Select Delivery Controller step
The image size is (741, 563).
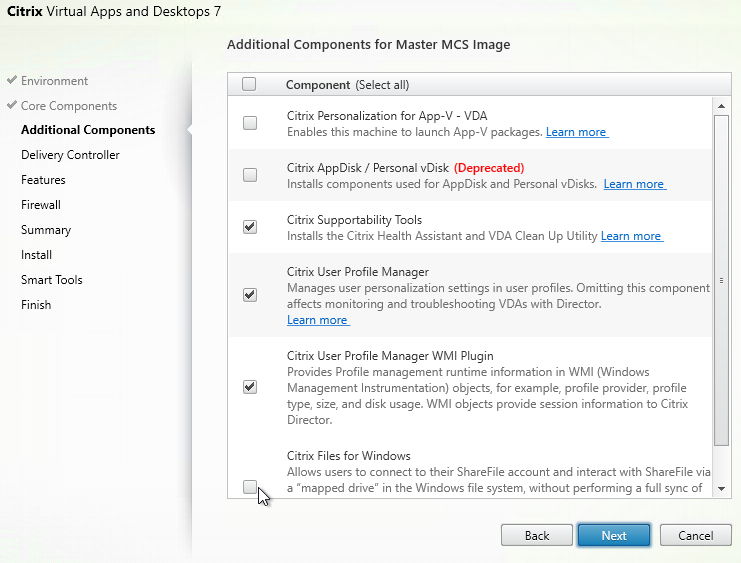[x=70, y=155]
